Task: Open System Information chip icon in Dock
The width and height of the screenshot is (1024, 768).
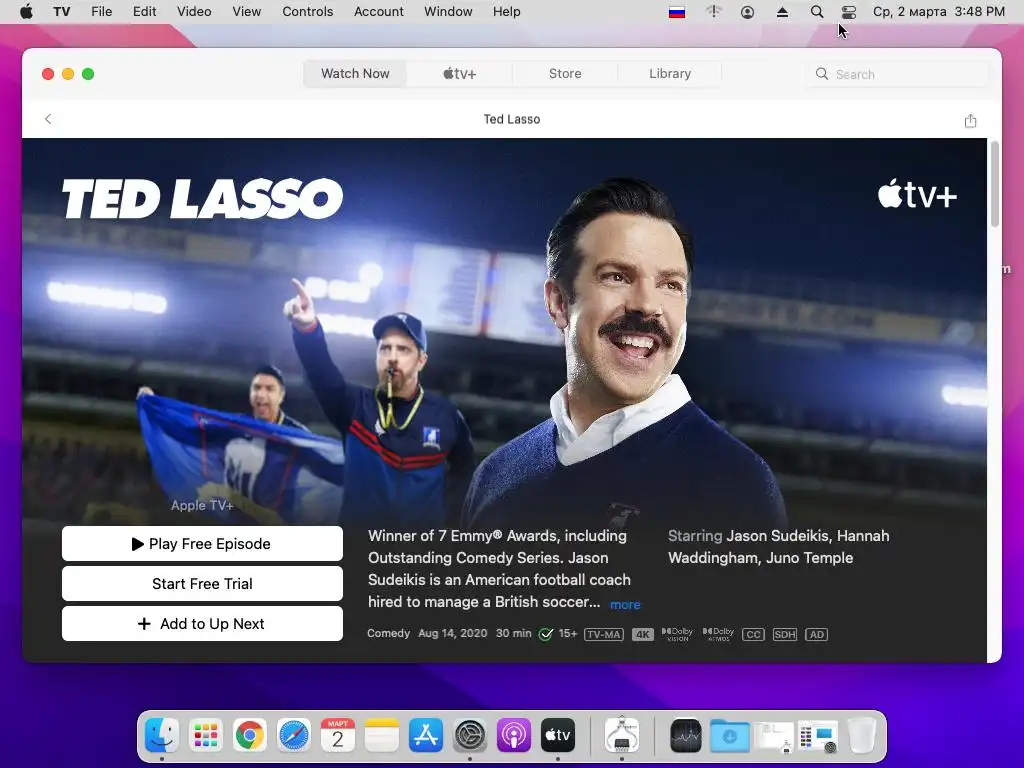Action: 622,736
